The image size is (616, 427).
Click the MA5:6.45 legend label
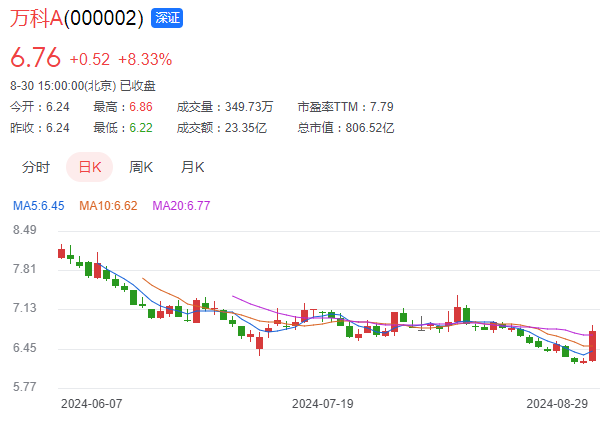[38, 205]
